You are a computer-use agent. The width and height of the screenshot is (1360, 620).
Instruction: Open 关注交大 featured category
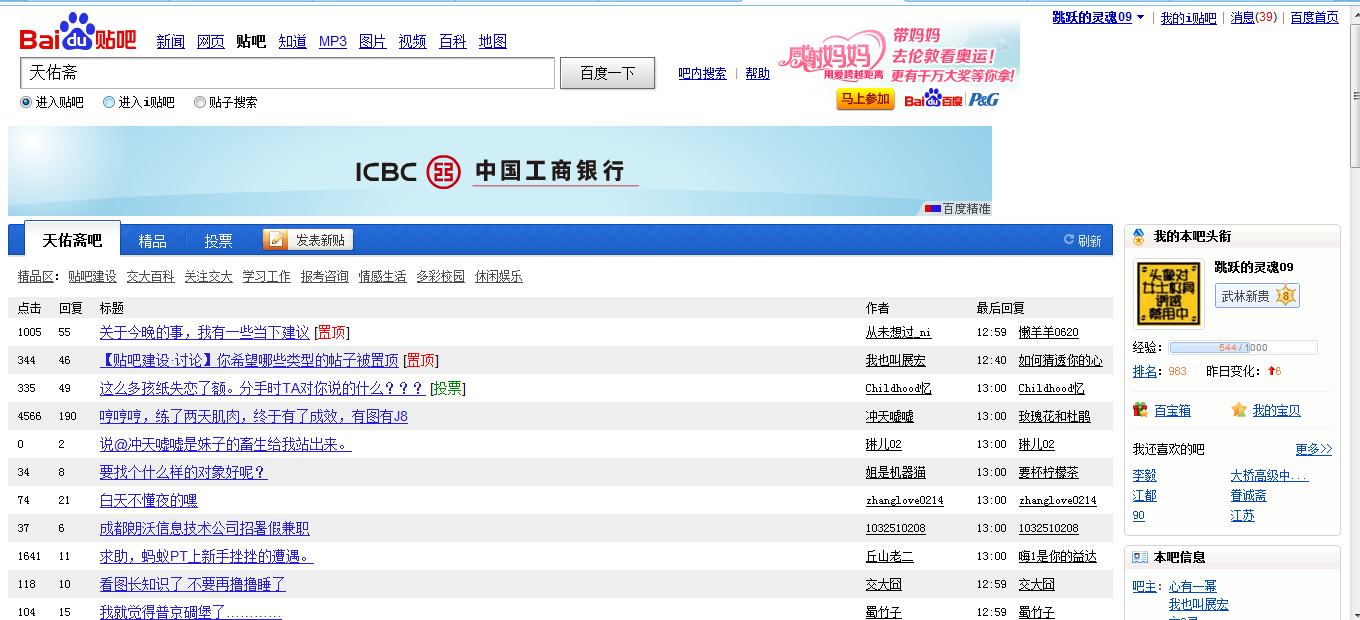pyautogui.click(x=208, y=276)
